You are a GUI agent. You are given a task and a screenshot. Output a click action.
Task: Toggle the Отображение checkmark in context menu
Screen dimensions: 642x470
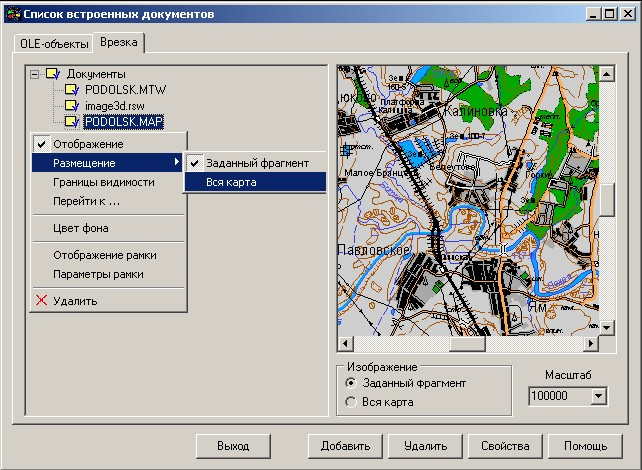coord(41,144)
